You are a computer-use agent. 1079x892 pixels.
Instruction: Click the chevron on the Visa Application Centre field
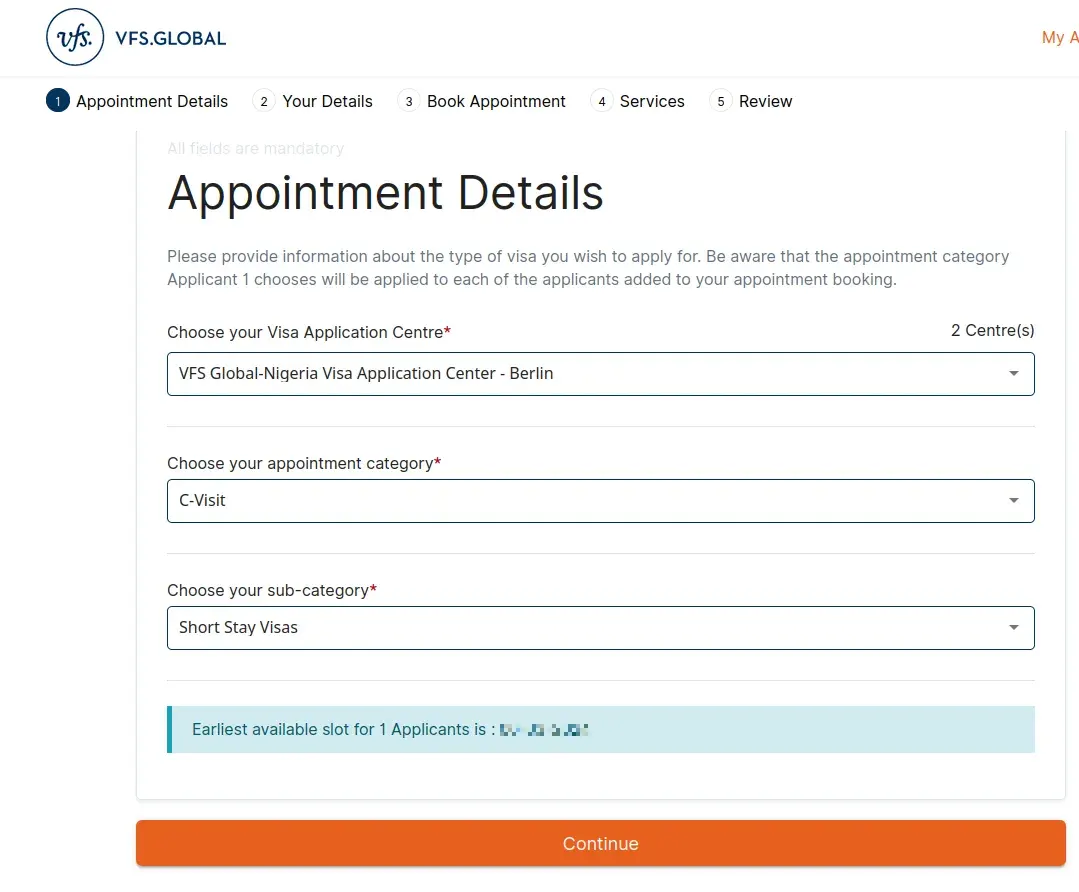tap(1013, 373)
